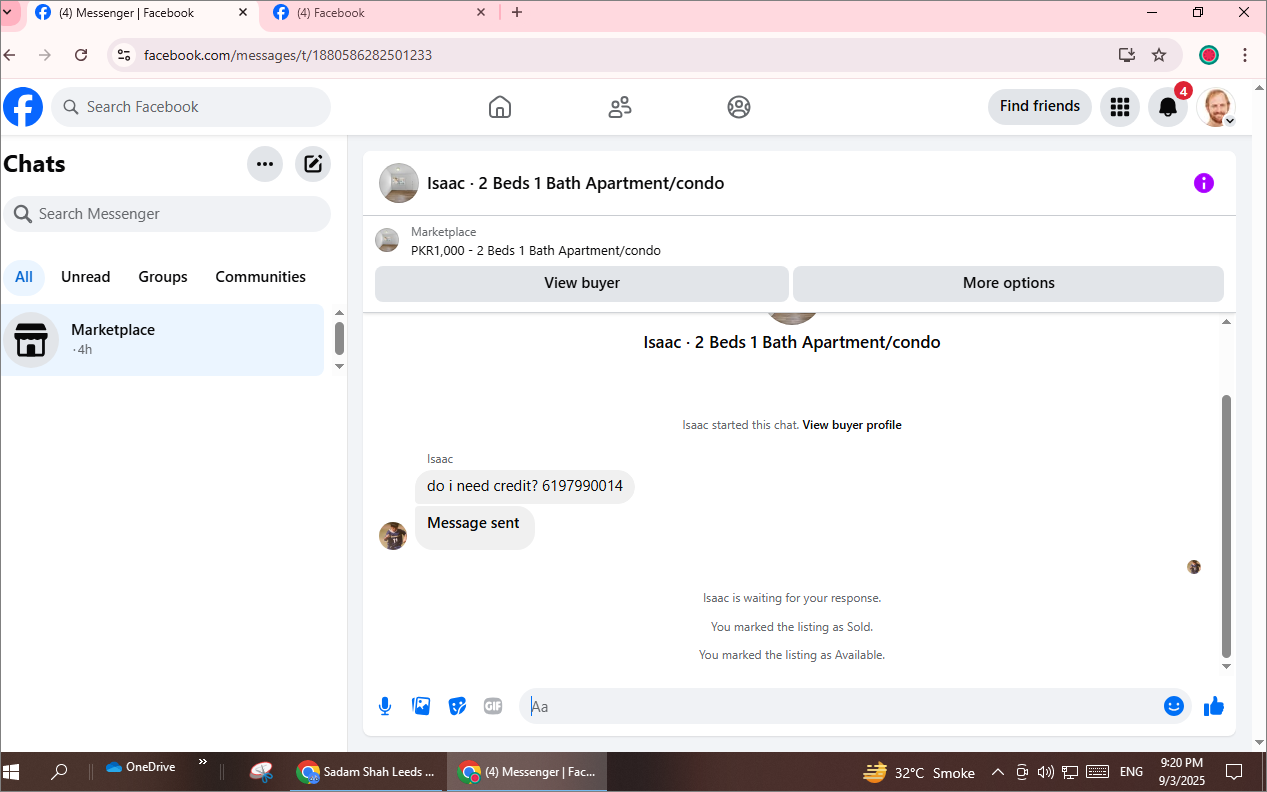Image resolution: width=1267 pixels, height=792 pixels.
Task: Click the Search Facebook field
Action: click(x=191, y=107)
